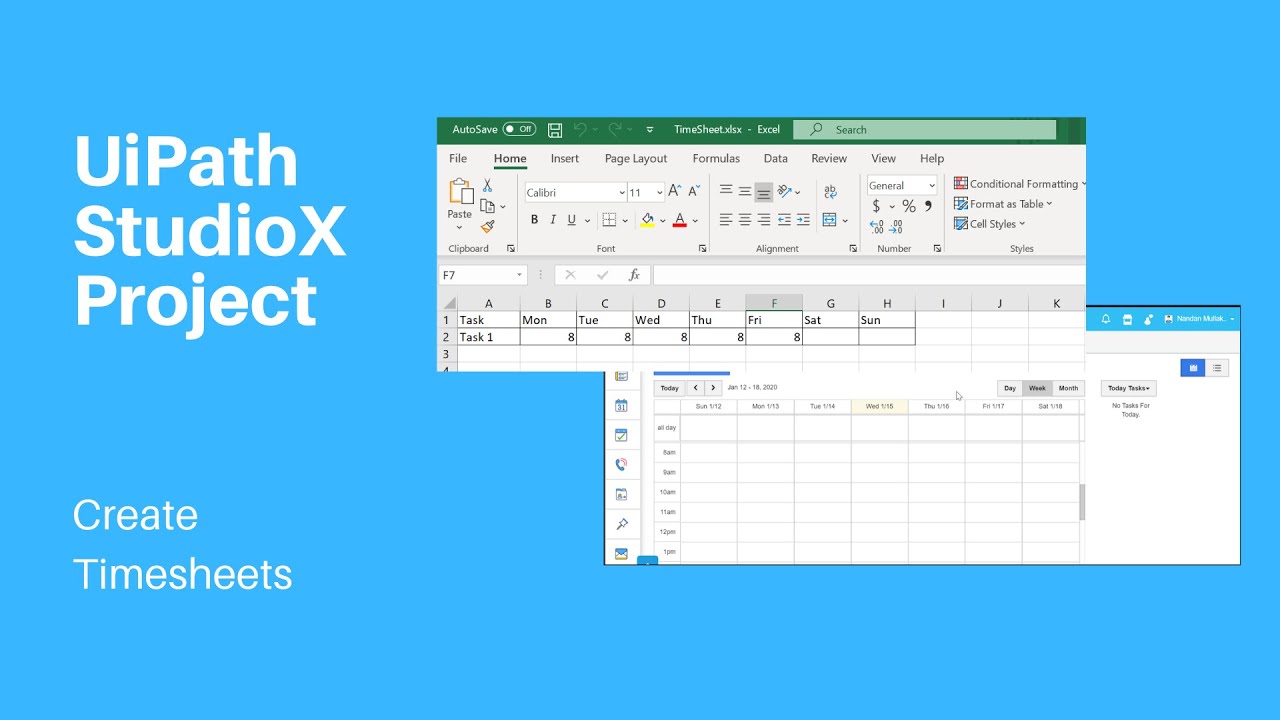Open Cell Styles menu
Screen dimensions: 1280x720
[x=990, y=224]
